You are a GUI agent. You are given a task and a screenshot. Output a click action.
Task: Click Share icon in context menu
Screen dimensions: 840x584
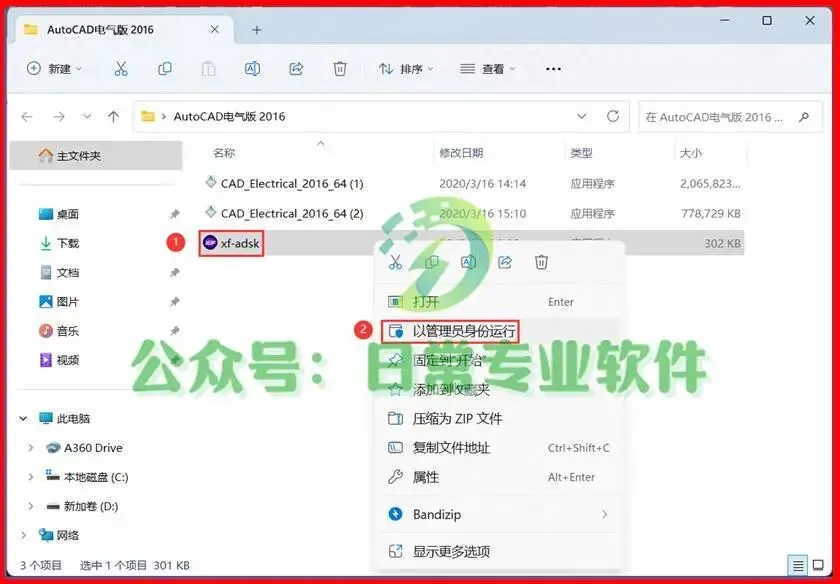[505, 262]
